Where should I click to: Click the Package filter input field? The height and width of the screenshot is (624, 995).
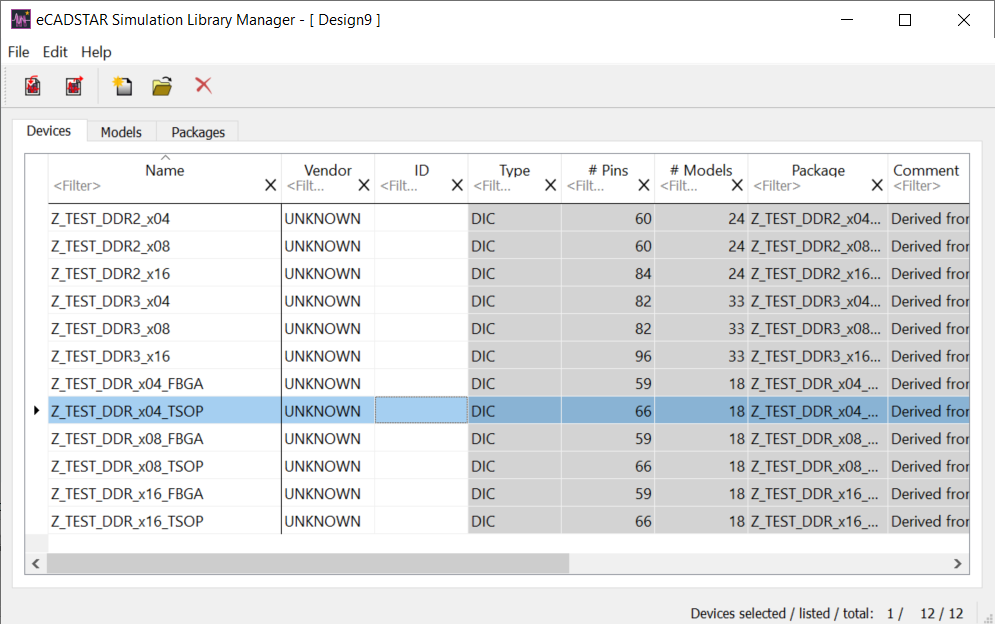pyautogui.click(x=809, y=186)
